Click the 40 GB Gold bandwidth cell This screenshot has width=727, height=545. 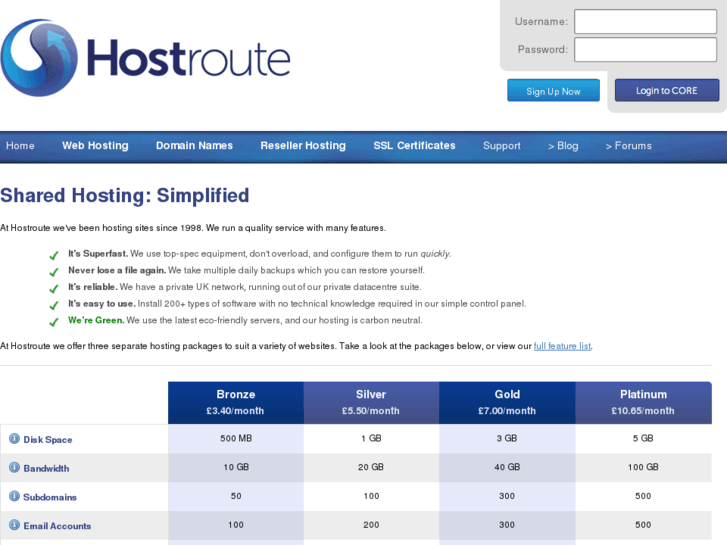tap(507, 467)
